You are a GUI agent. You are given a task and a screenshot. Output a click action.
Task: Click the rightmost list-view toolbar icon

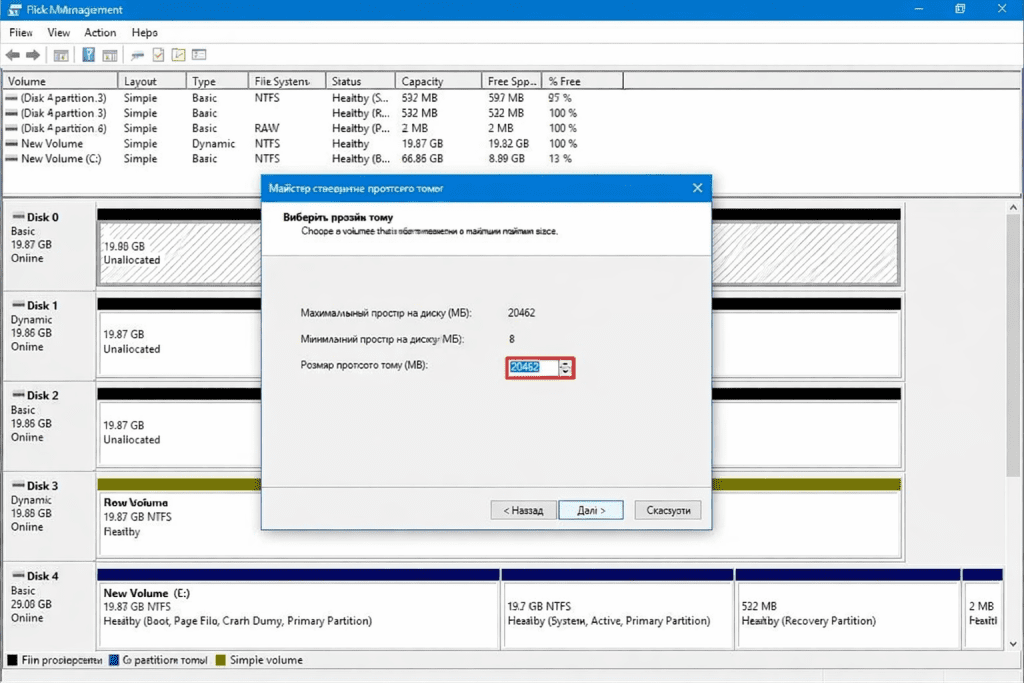[199, 55]
